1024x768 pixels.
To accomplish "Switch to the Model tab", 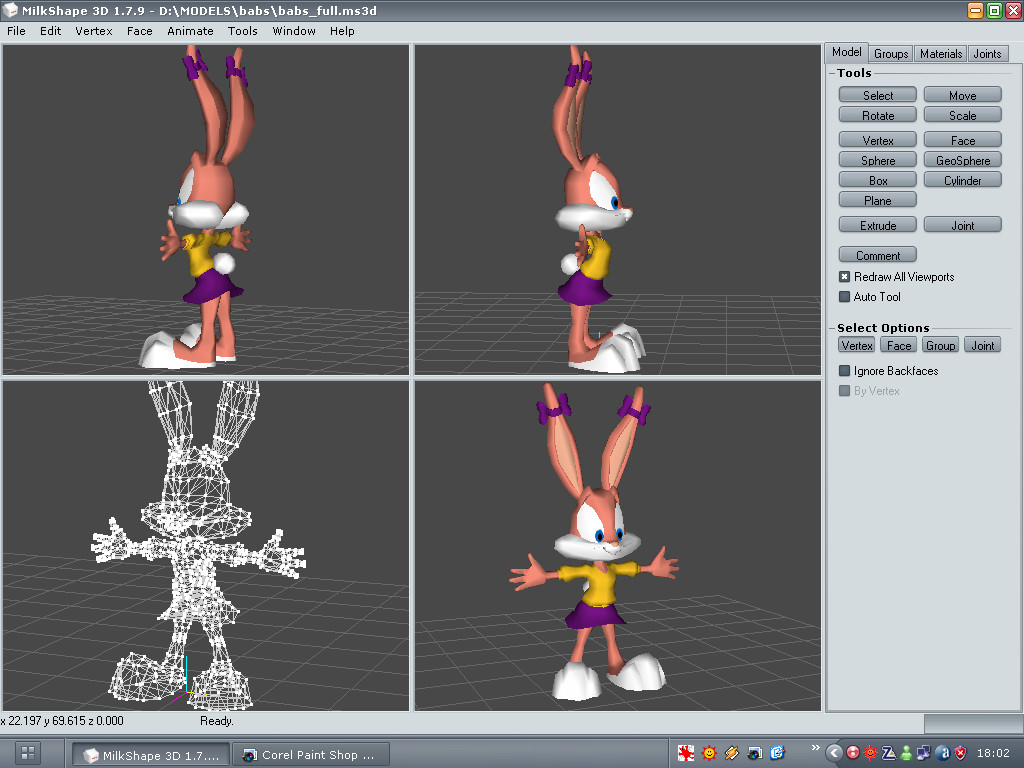I will [x=846, y=52].
